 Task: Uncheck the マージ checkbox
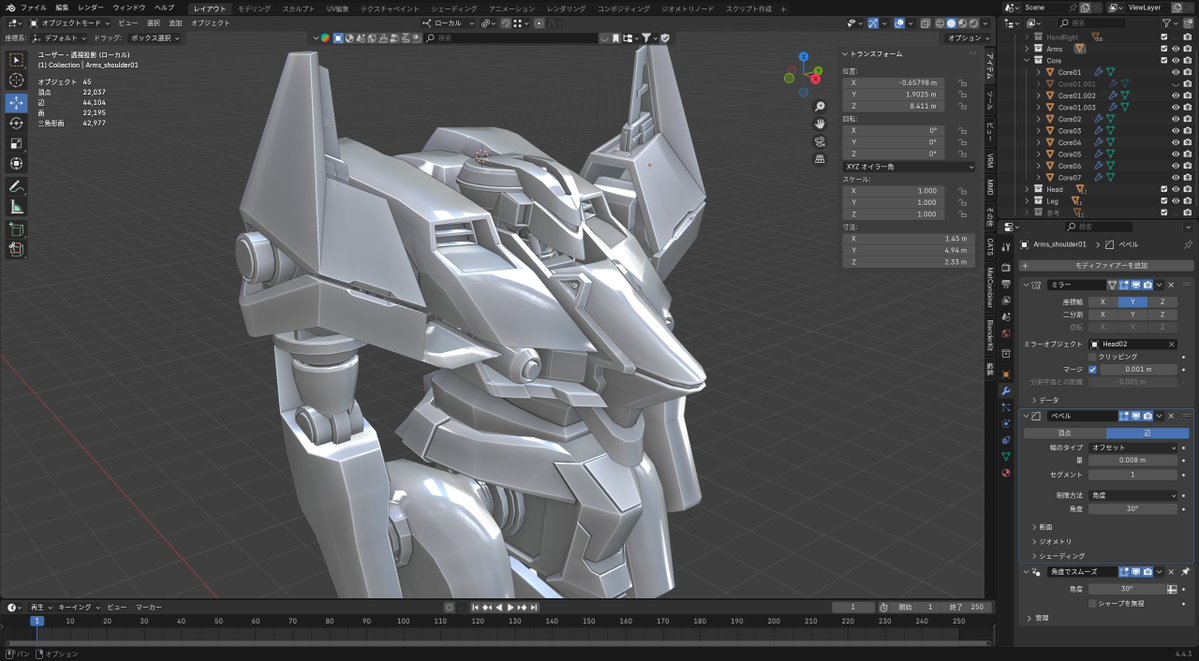[x=1092, y=370]
